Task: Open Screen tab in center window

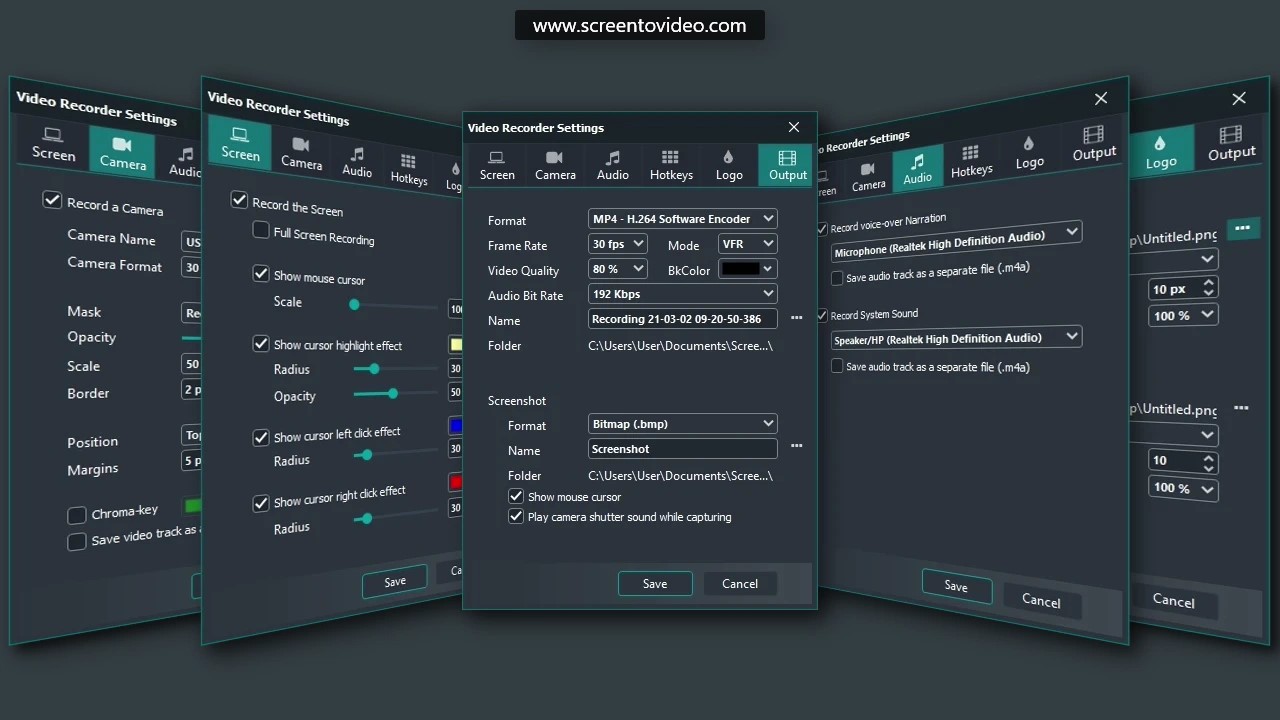Action: [497, 165]
